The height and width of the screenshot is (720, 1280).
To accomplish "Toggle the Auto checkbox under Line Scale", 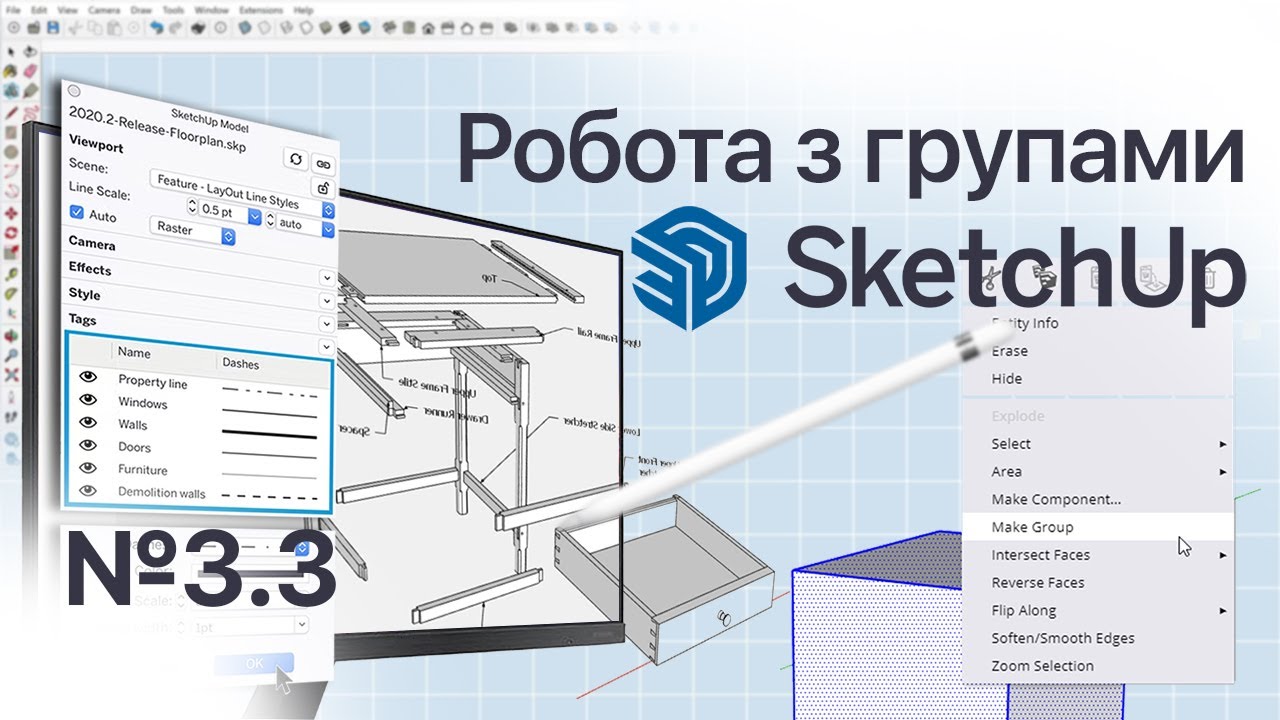I will coord(76,212).
